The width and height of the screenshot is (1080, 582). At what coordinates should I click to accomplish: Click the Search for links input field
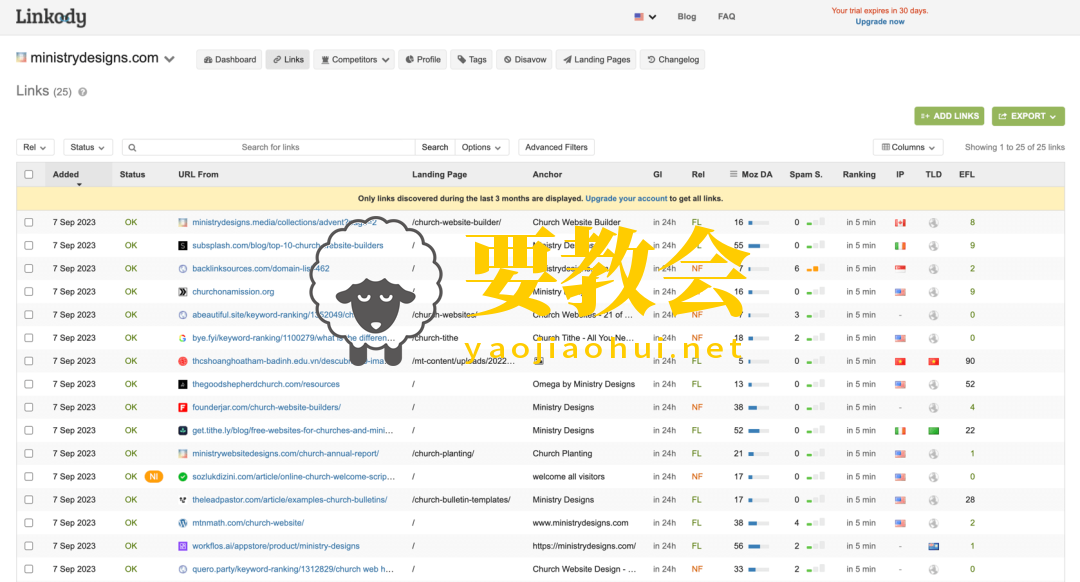(270, 147)
